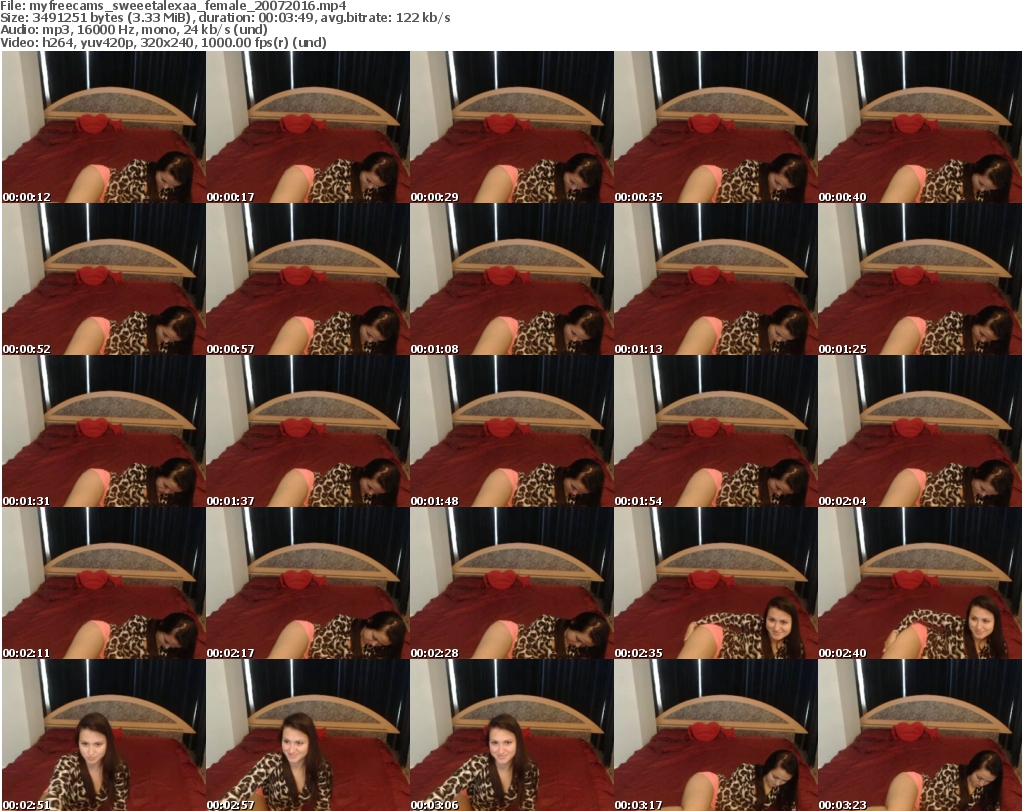1024x811 pixels.
Task: Select the thumbnail timestamped 00:02:04
Action: pos(920,432)
